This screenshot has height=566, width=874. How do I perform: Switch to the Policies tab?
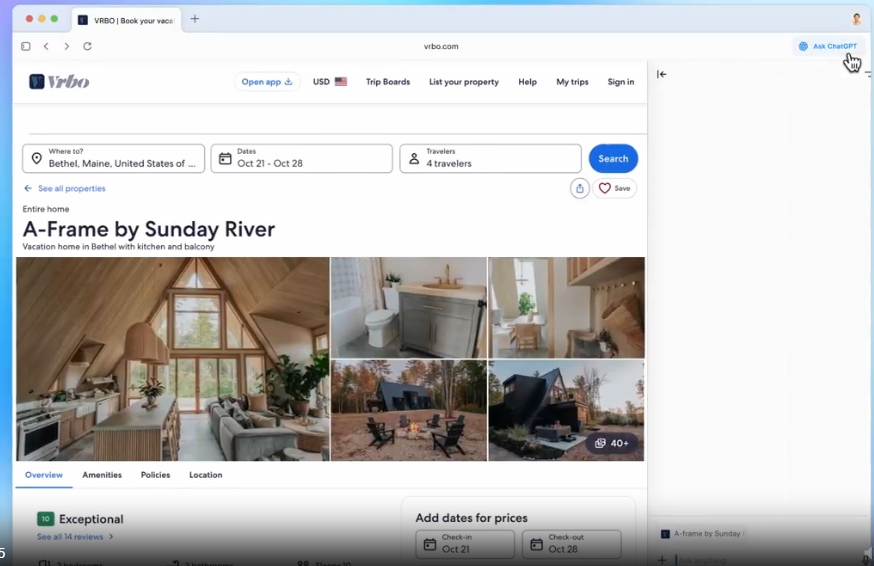coord(155,475)
